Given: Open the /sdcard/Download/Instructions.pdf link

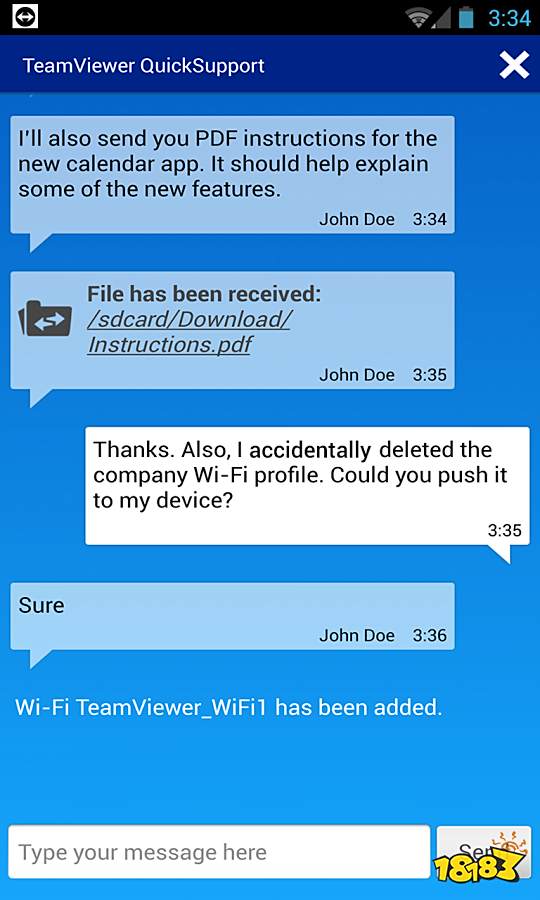Looking at the screenshot, I should pos(189,332).
